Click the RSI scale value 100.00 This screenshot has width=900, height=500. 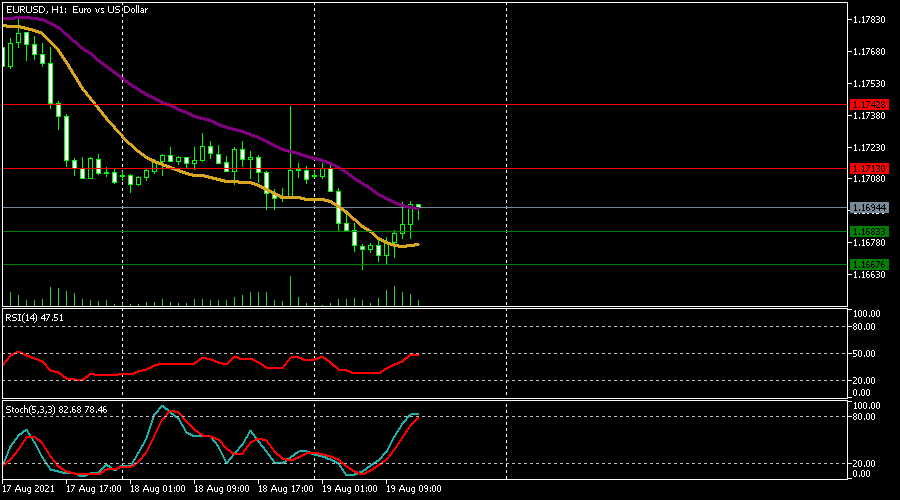click(x=867, y=314)
